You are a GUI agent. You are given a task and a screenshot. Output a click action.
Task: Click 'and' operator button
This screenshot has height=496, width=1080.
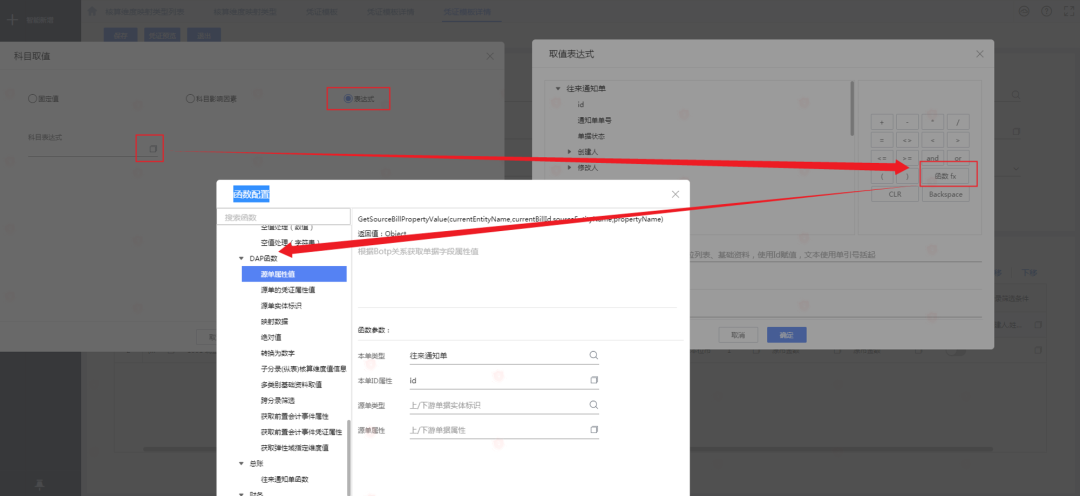(933, 158)
